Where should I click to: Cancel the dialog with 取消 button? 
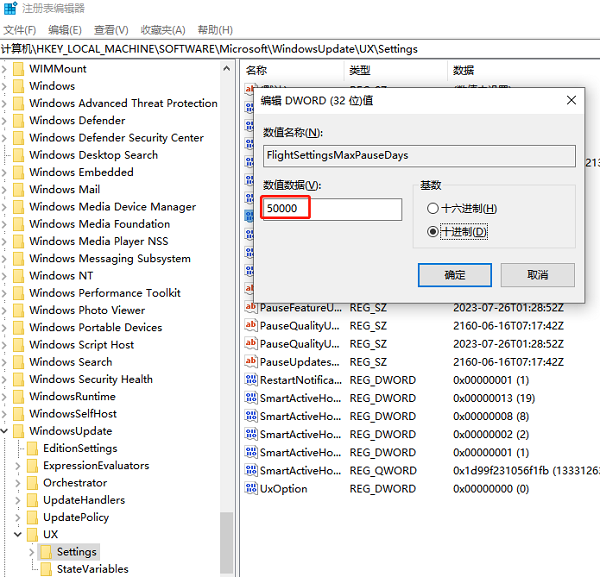(538, 275)
